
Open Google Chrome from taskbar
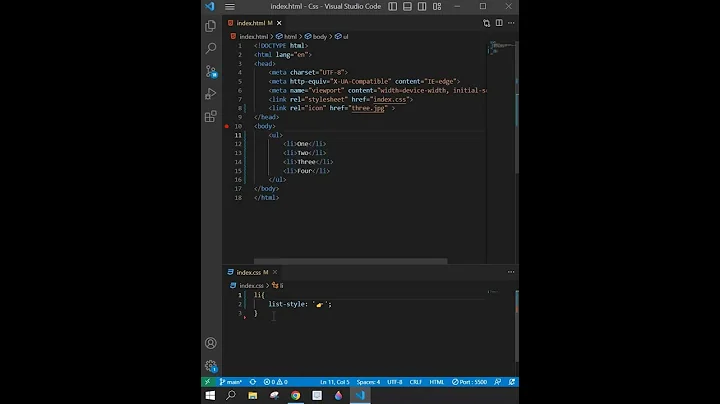(x=296, y=395)
